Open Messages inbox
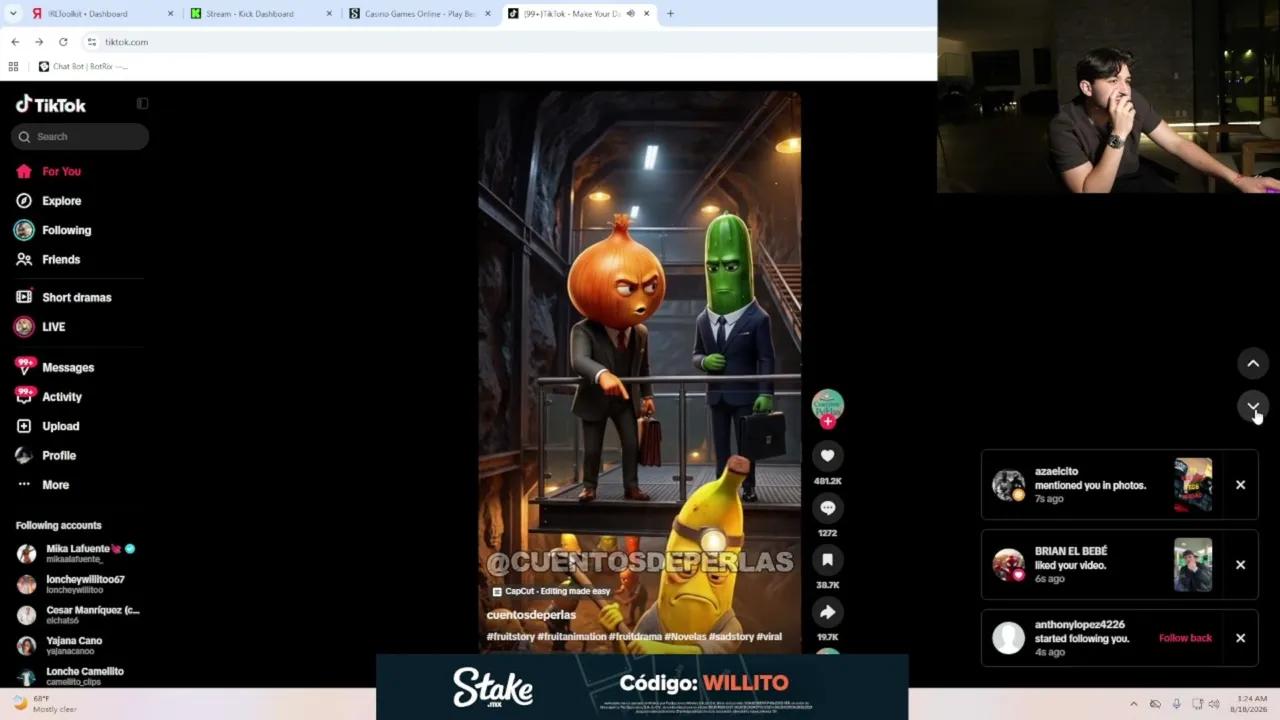This screenshot has height=720, width=1280. point(55,367)
